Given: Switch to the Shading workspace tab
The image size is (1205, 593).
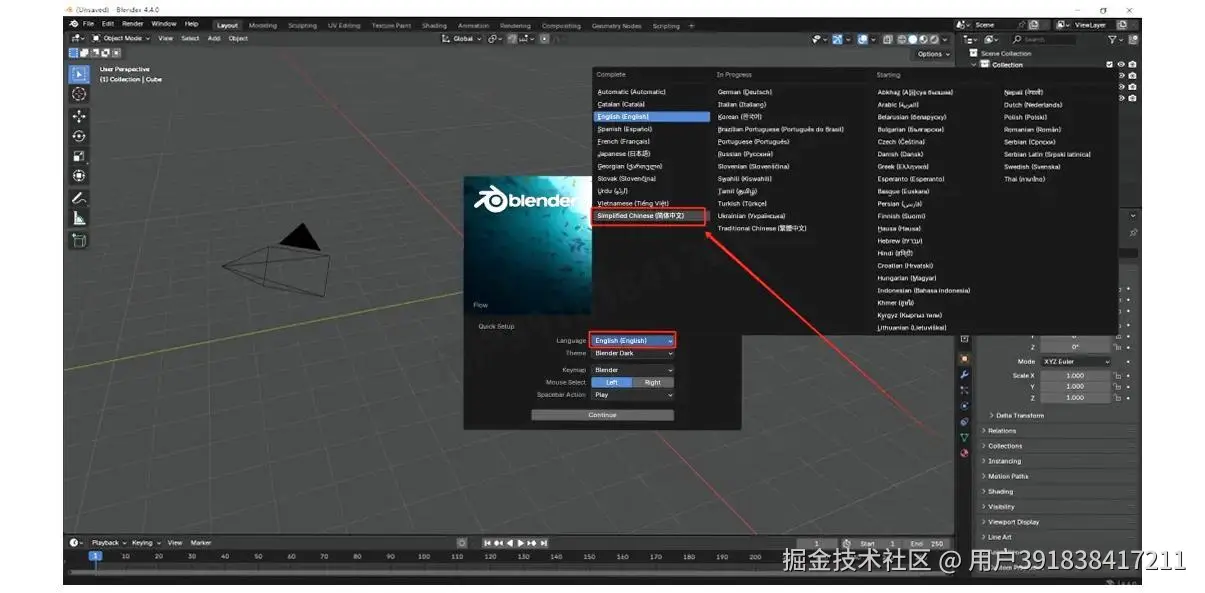Looking at the screenshot, I should [434, 25].
